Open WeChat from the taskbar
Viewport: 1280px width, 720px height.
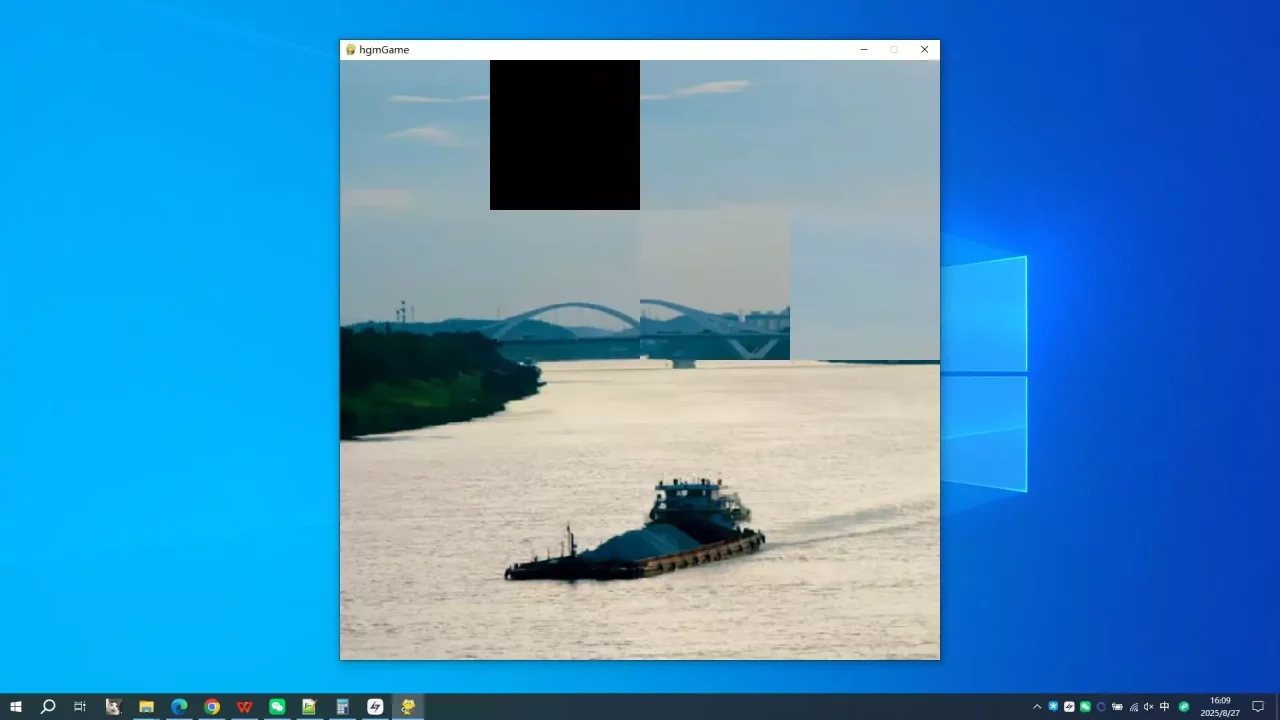(x=277, y=707)
